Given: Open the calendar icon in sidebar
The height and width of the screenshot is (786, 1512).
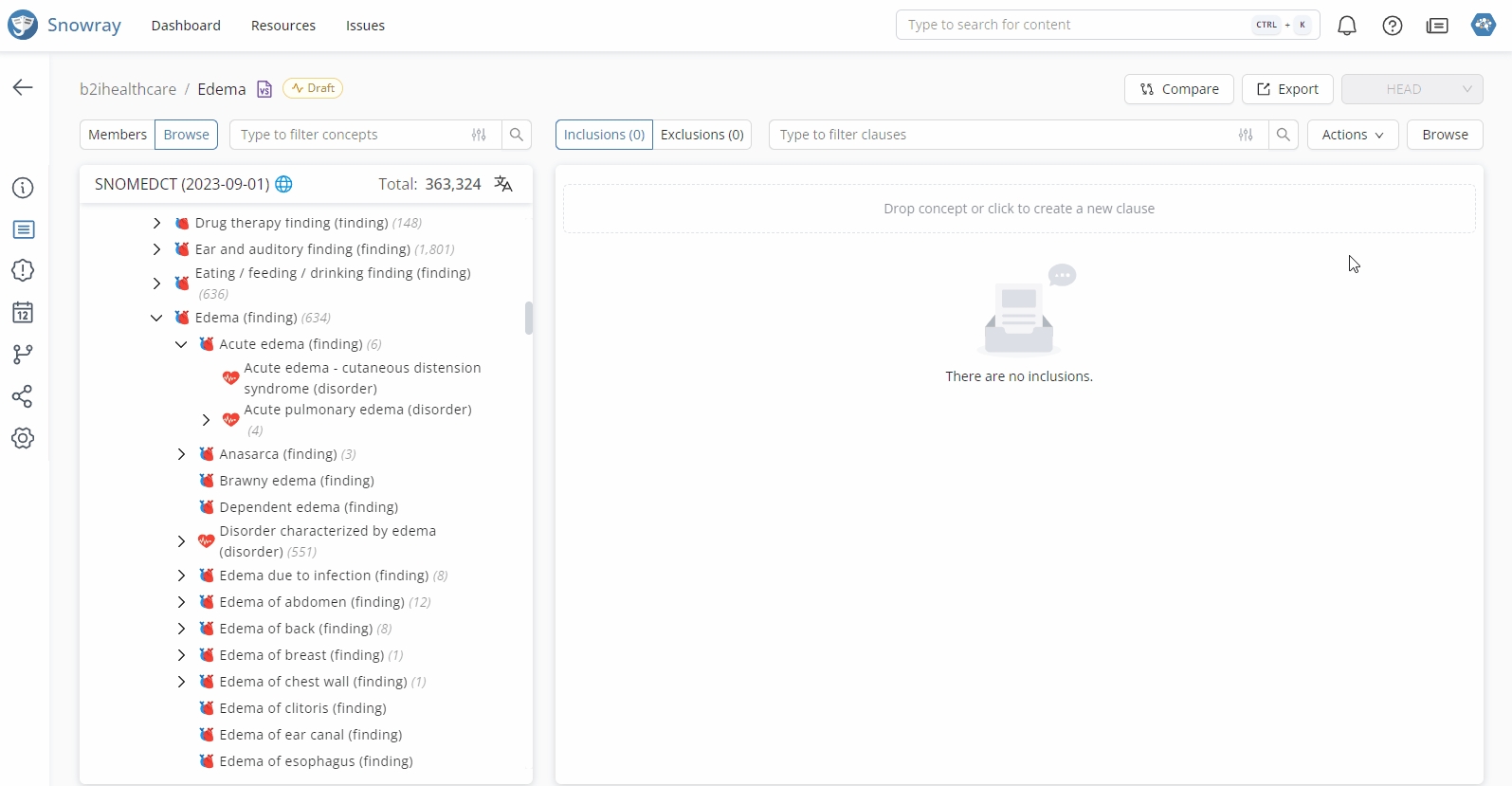Looking at the screenshot, I should [x=23, y=313].
